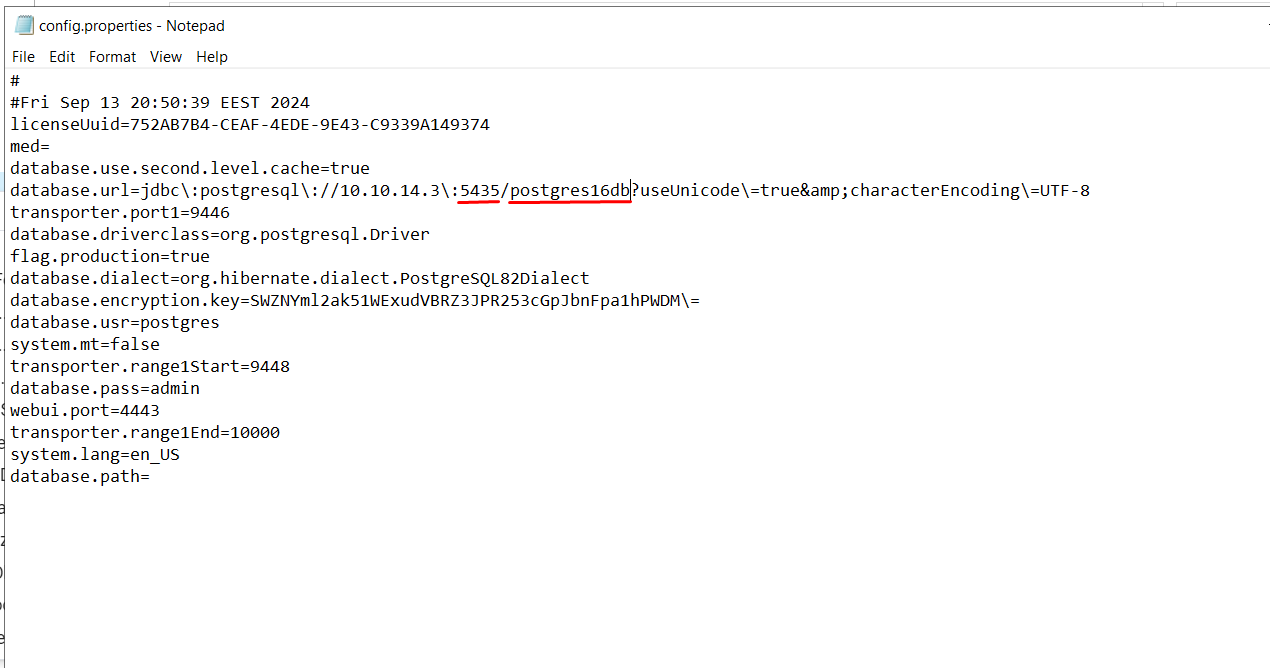Click the transporter.port1=9446 line
1270x668 pixels.
[x=120, y=213]
